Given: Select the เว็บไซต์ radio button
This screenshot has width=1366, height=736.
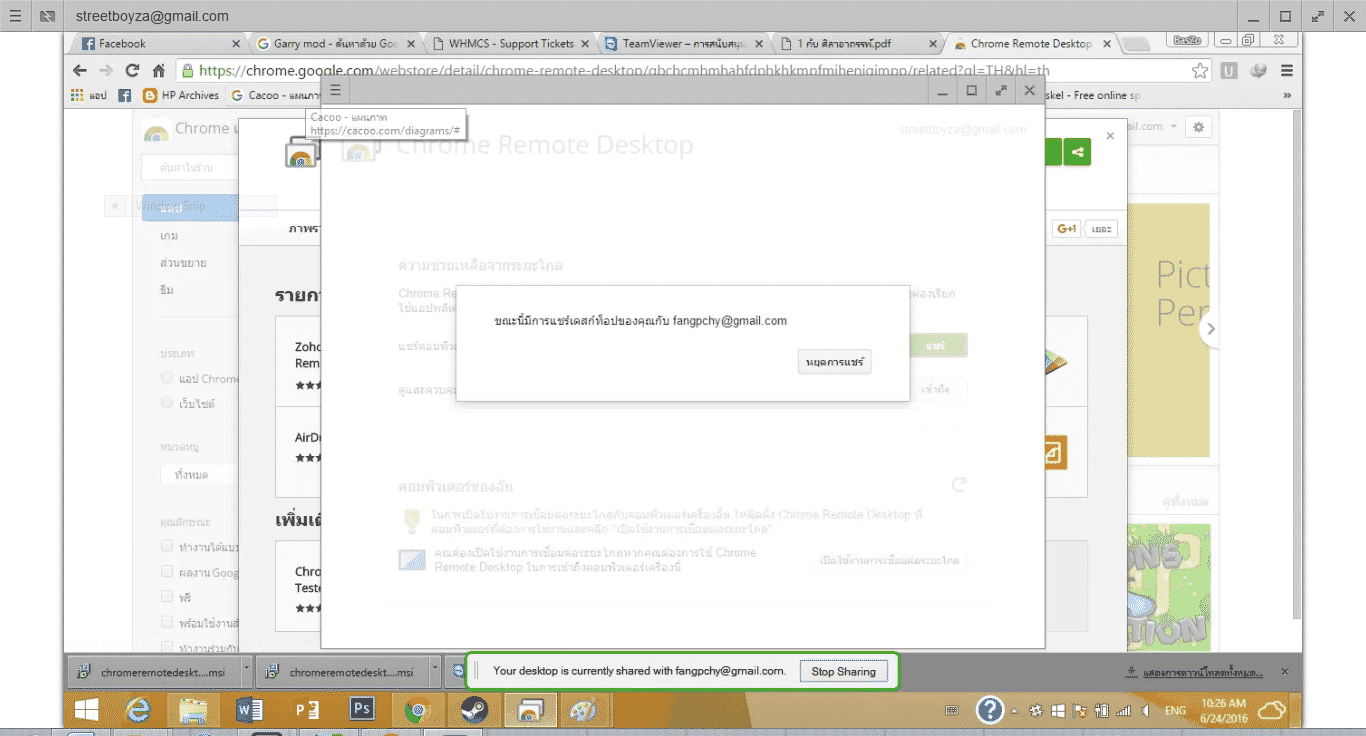Looking at the screenshot, I should click(167, 403).
